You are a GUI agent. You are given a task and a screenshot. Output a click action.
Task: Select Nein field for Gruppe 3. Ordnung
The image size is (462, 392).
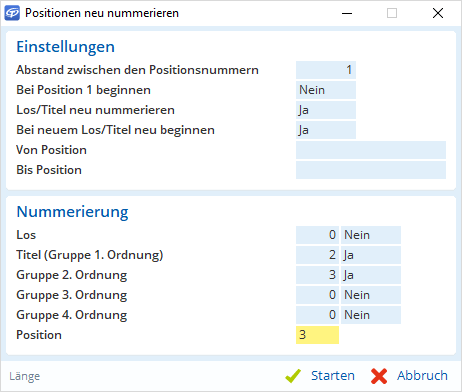(371, 295)
